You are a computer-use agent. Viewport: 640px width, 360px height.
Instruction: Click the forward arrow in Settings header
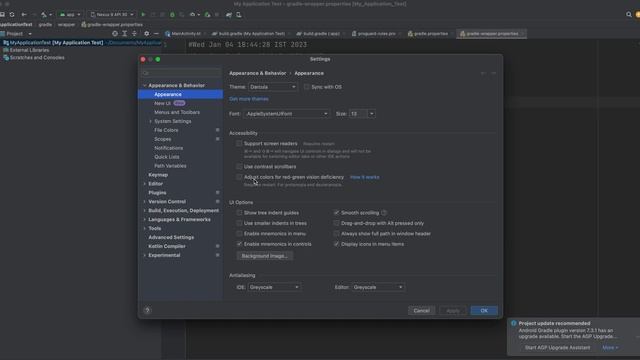coord(493,73)
